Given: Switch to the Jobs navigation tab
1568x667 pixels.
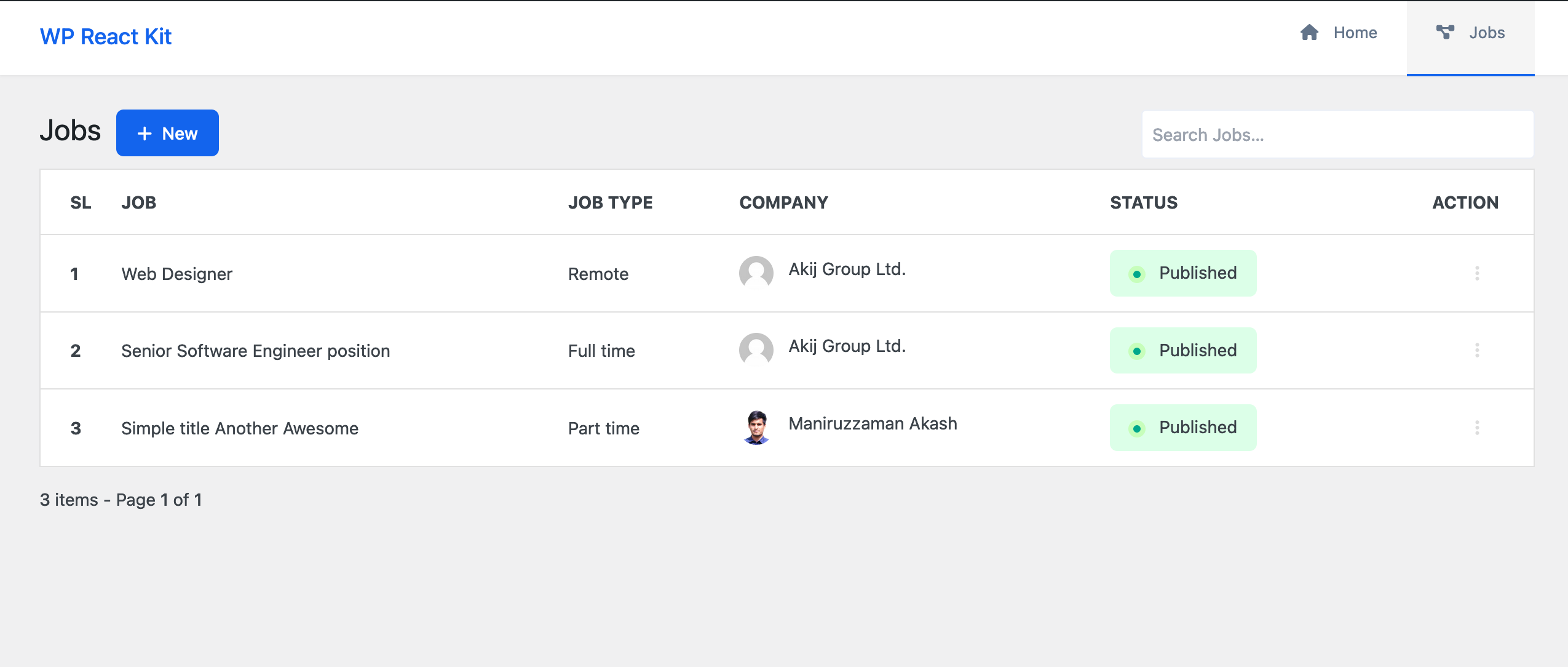Looking at the screenshot, I should point(1470,33).
